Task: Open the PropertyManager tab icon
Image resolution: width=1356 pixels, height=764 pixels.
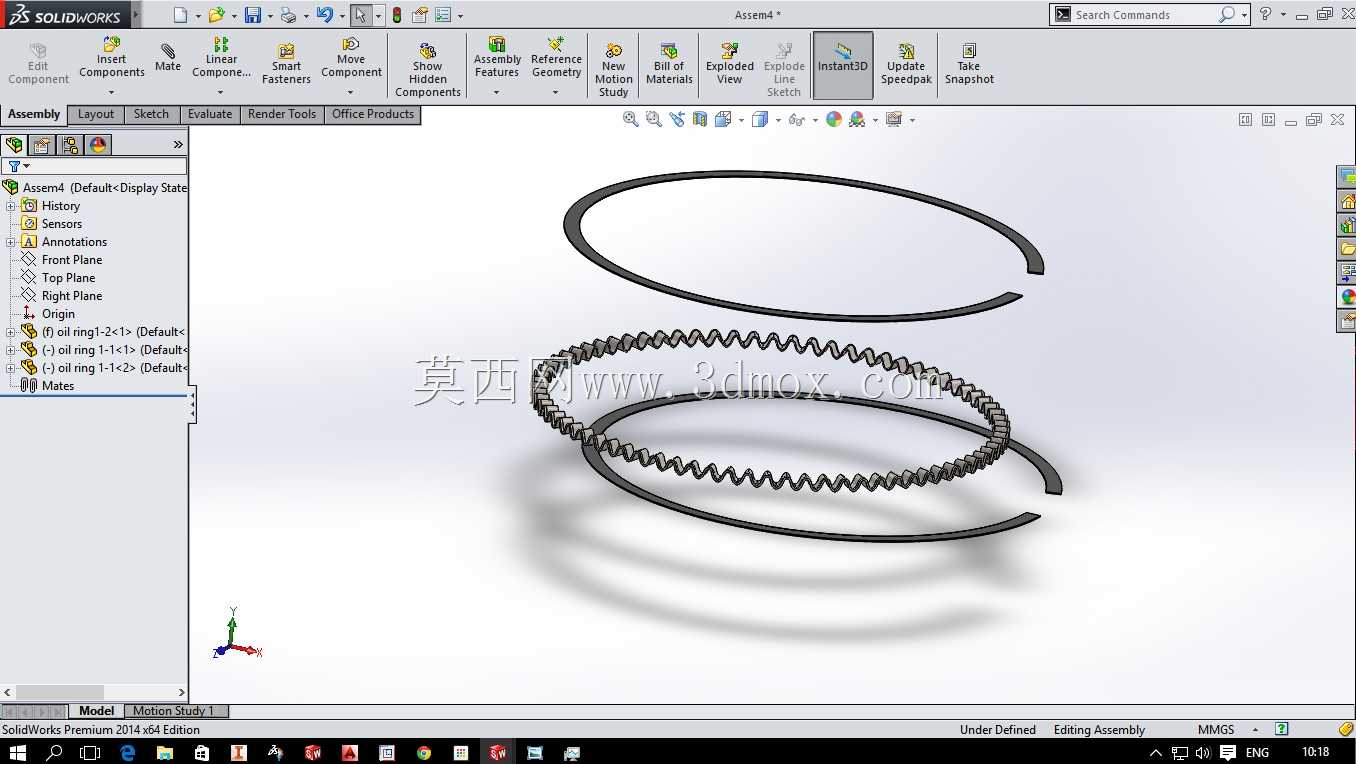Action: (x=42, y=145)
